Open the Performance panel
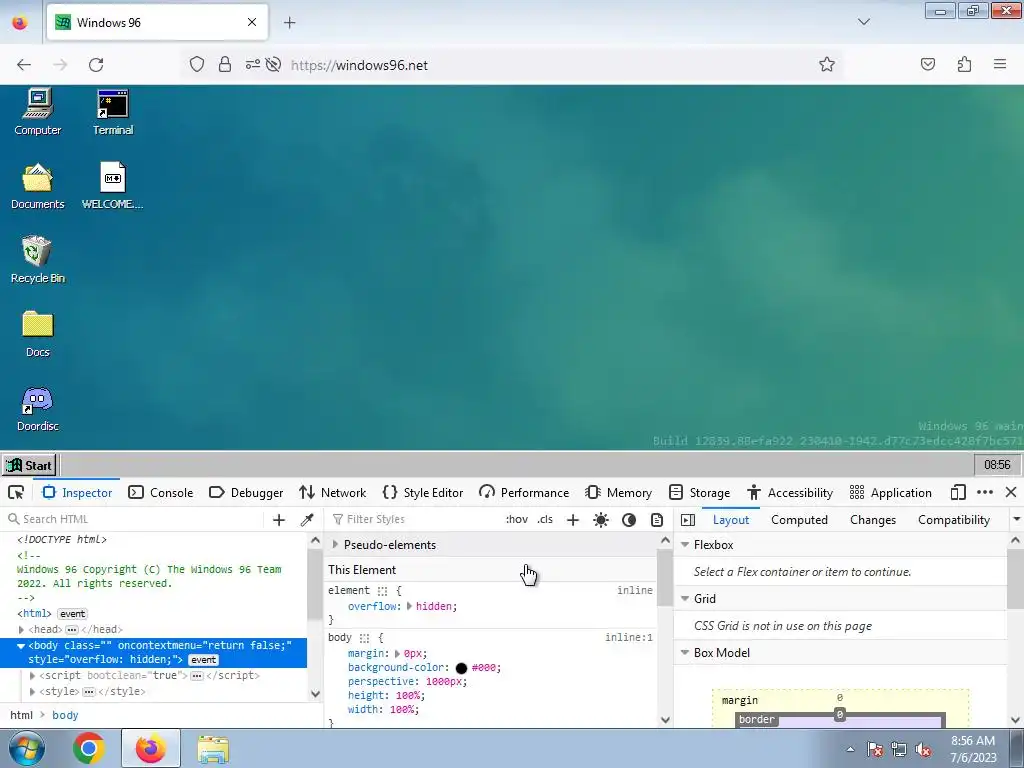 (x=524, y=492)
